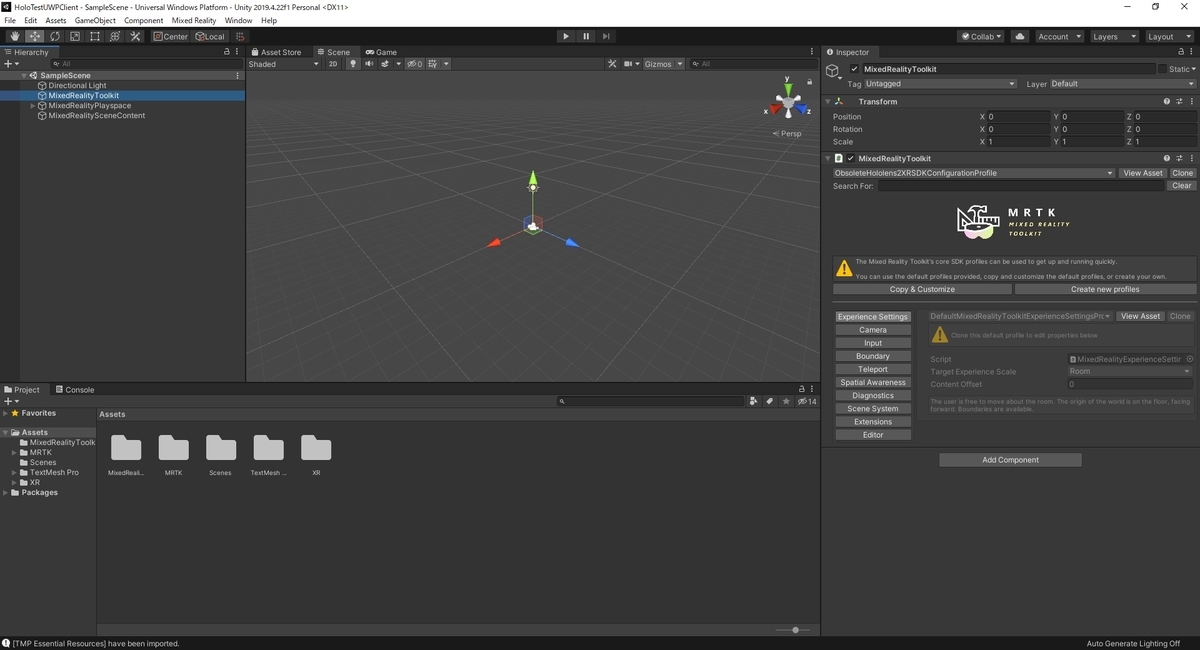The image size is (1200, 650).
Task: Open Hierarchy panel options menu
Action: tap(238, 52)
